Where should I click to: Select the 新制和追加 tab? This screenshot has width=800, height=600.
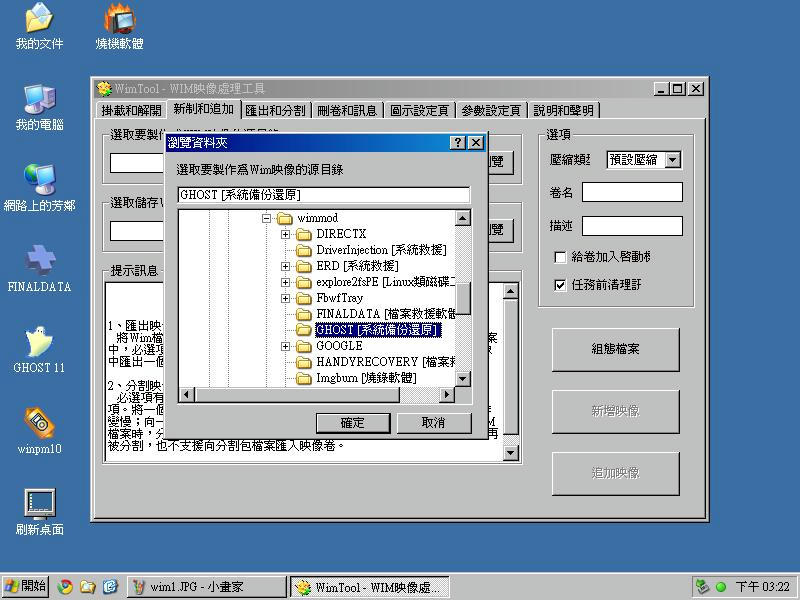pyautogui.click(x=203, y=109)
